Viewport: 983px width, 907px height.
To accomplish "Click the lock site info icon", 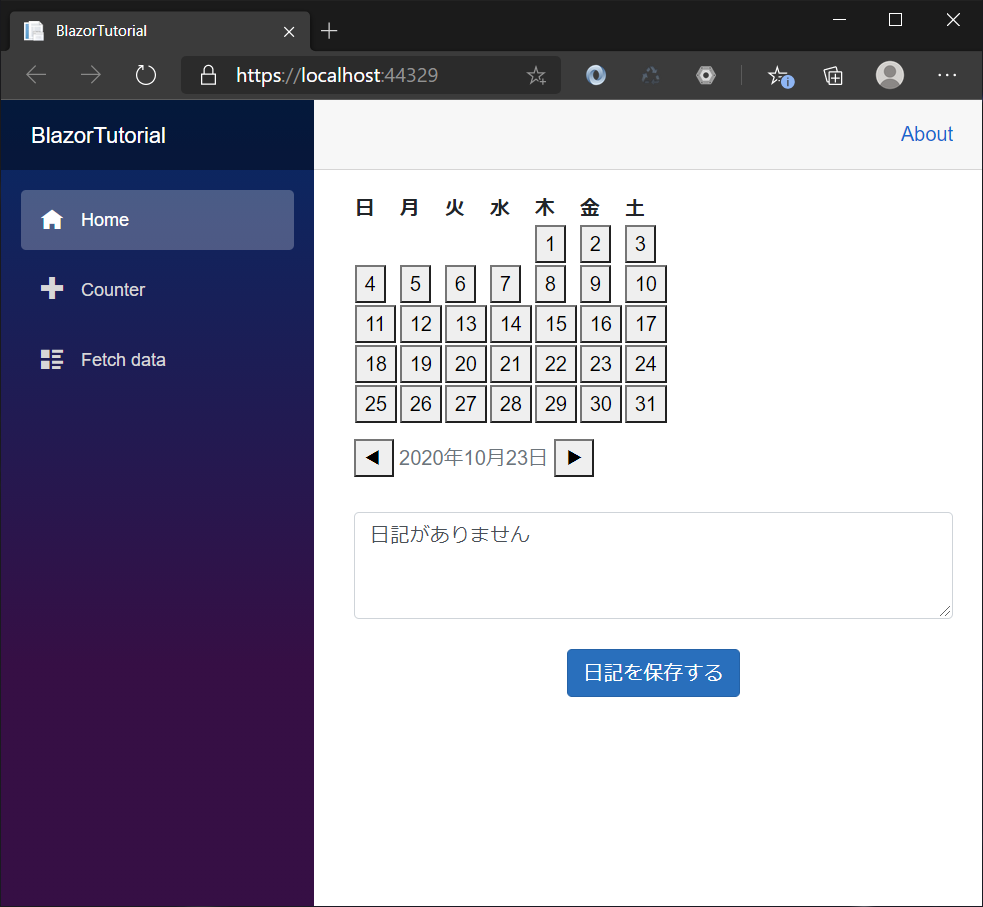I will tap(208, 75).
